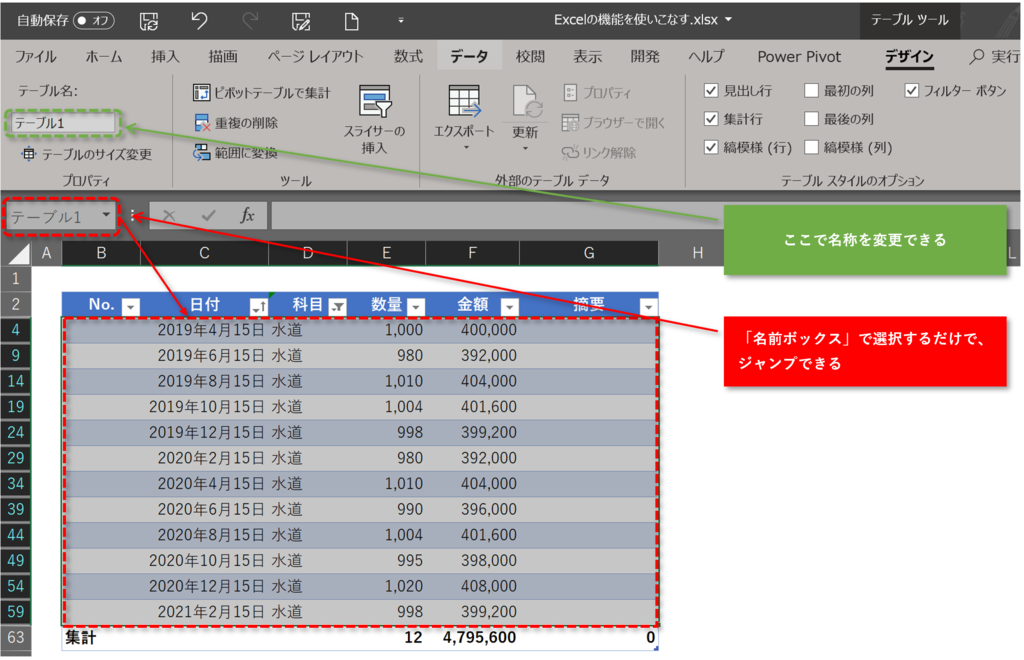Click the save icon in quick access toolbar
The image size is (1024, 660).
148,19
